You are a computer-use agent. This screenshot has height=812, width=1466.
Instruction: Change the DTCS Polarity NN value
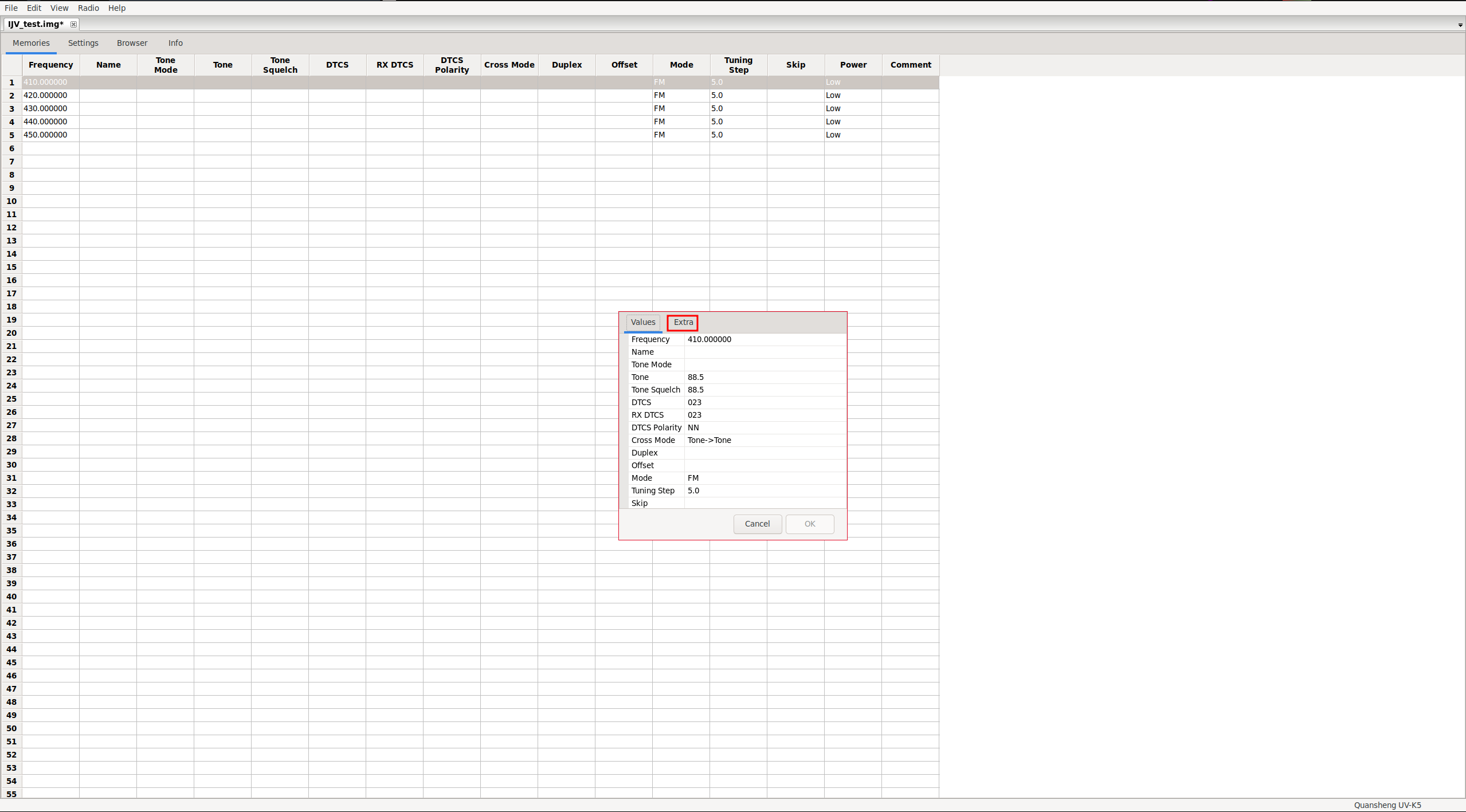coord(765,427)
